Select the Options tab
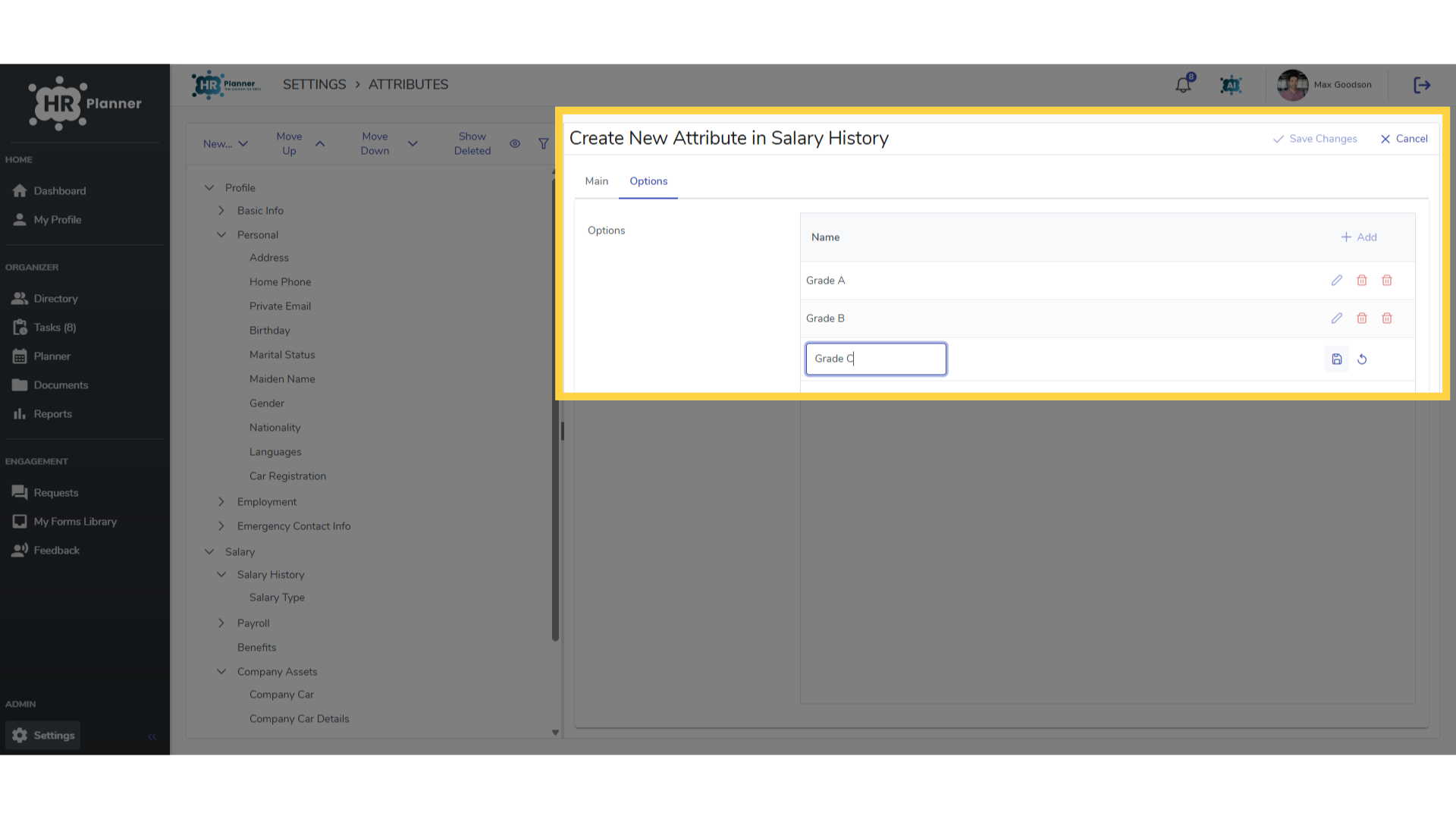This screenshot has height=819, width=1456. coord(648,181)
